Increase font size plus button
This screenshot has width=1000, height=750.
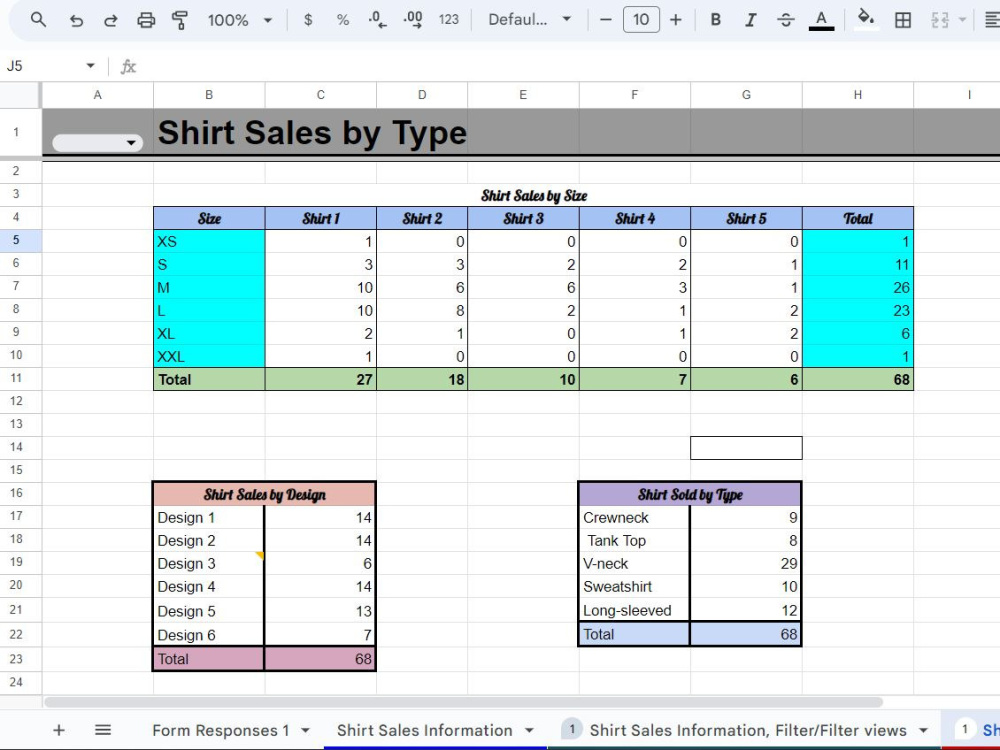pyautogui.click(x=675, y=20)
